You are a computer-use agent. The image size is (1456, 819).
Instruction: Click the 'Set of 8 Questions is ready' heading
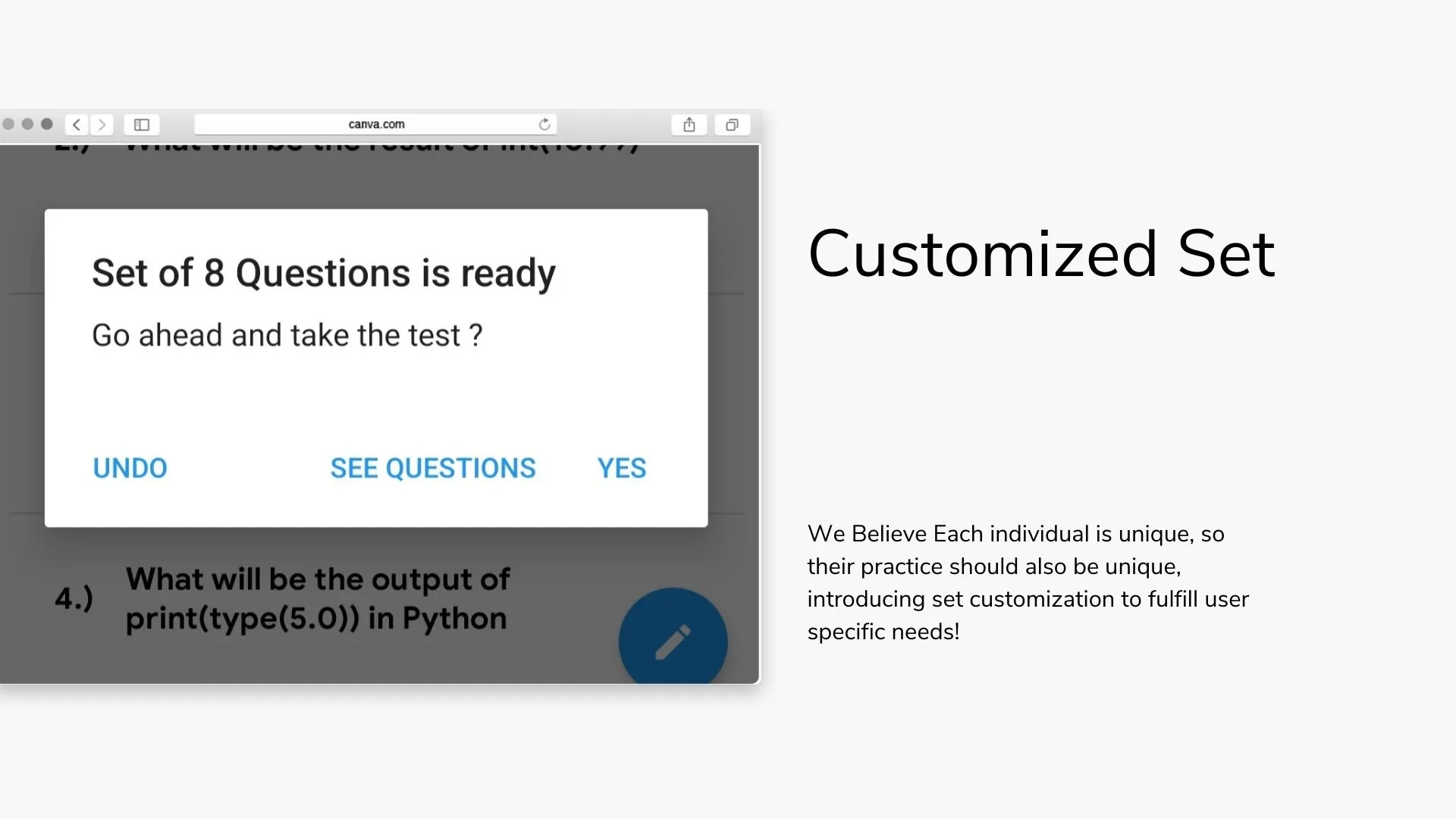324,274
